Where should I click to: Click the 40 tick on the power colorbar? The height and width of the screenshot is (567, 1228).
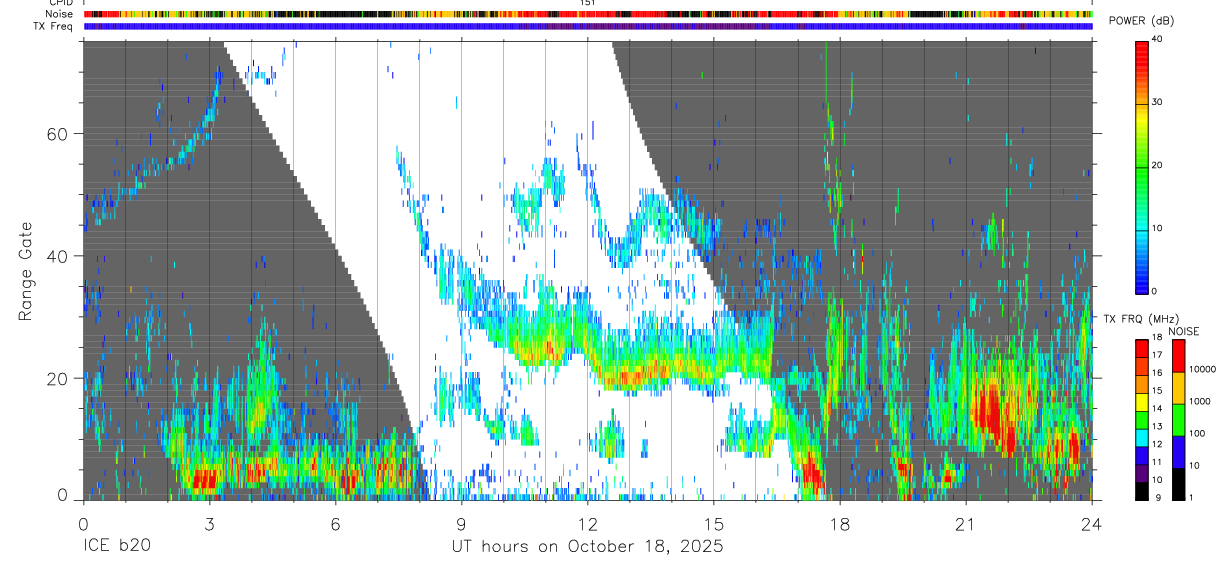1157,39
